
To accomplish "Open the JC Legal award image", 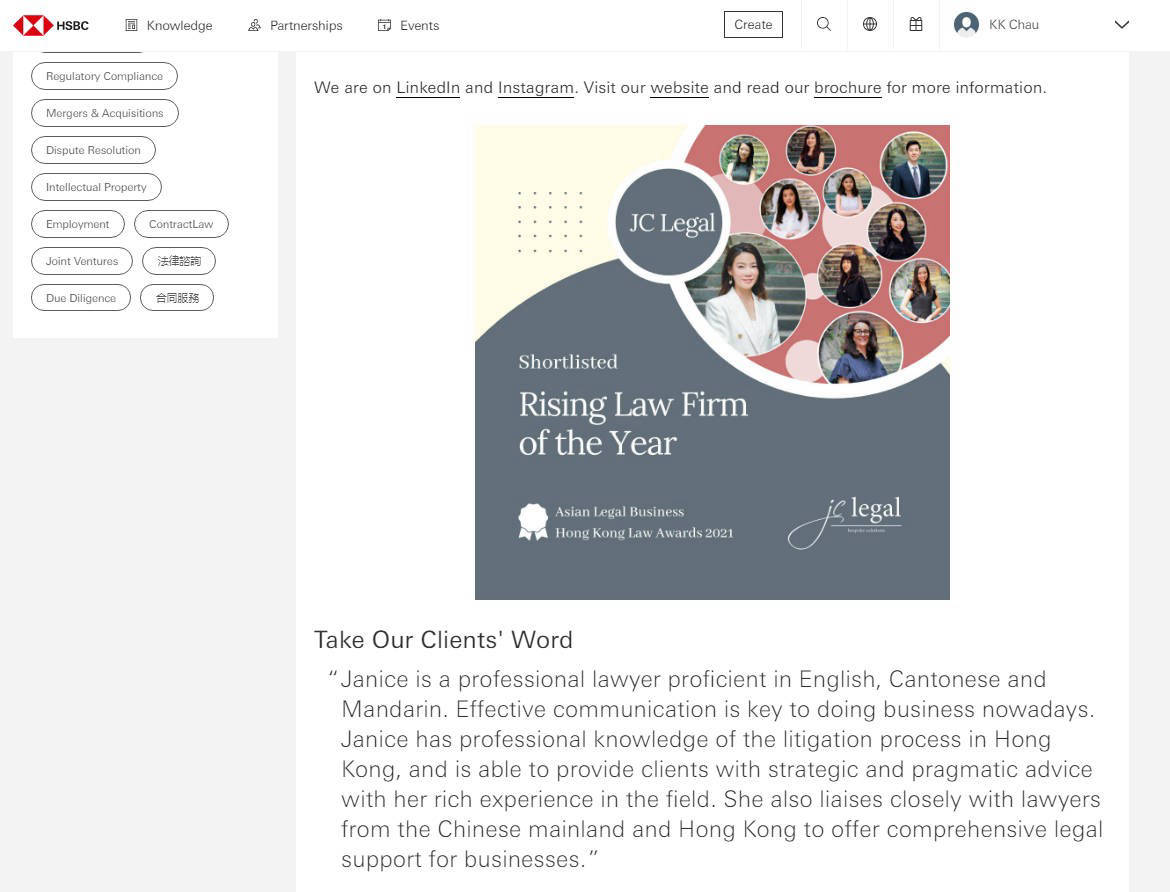I will 712,362.
